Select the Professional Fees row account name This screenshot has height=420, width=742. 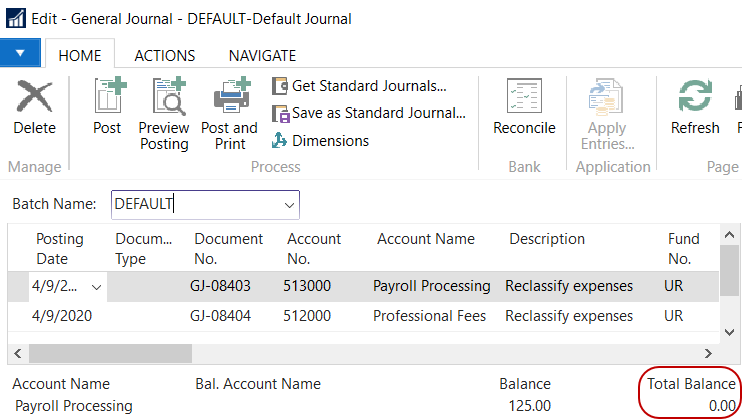(429, 316)
